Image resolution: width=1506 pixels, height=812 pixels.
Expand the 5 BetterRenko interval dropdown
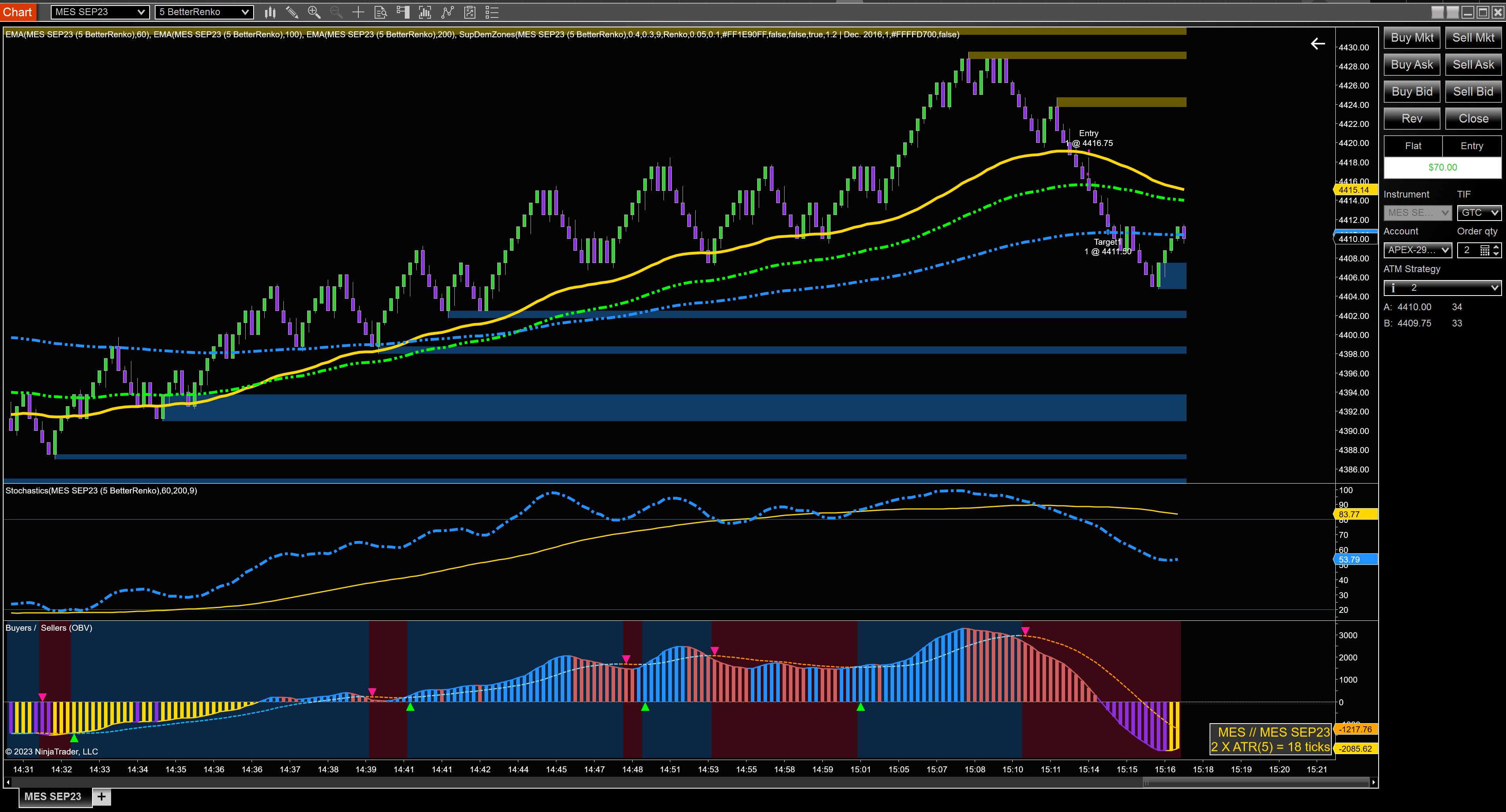pyautogui.click(x=205, y=12)
